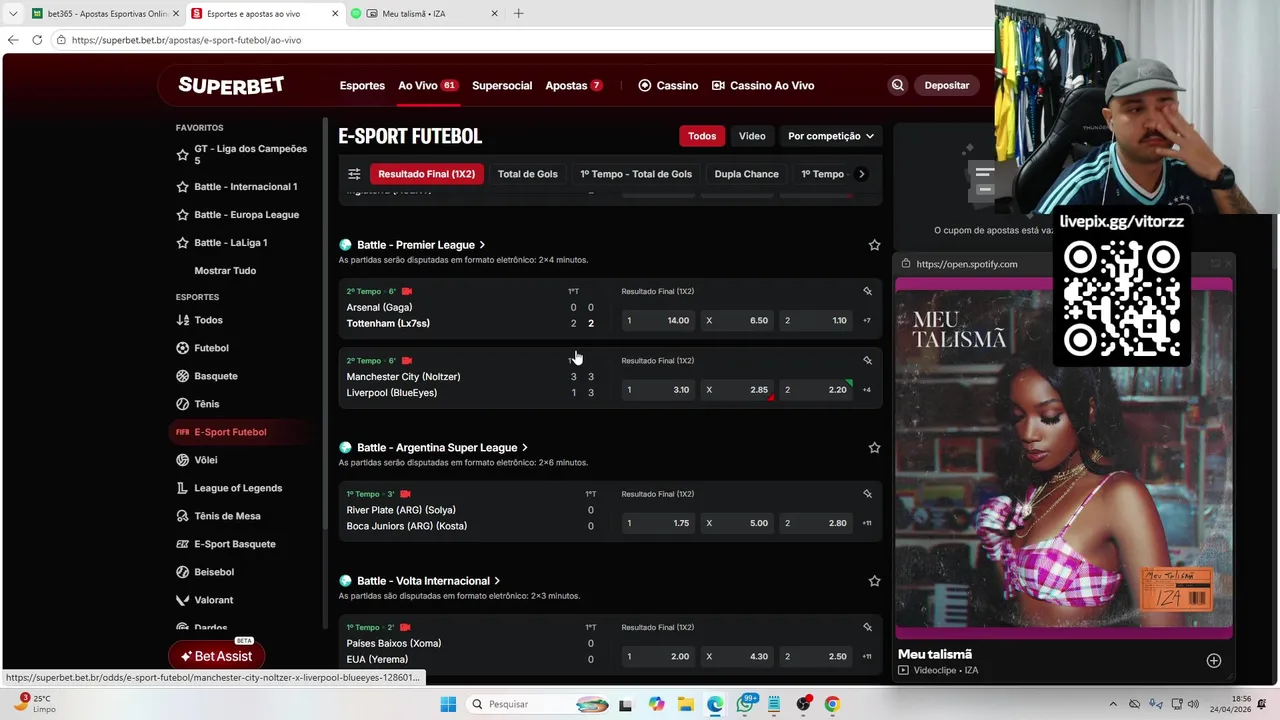Pin the Manchester City vs Liverpool match
This screenshot has height=720, width=1280.
click(867, 360)
